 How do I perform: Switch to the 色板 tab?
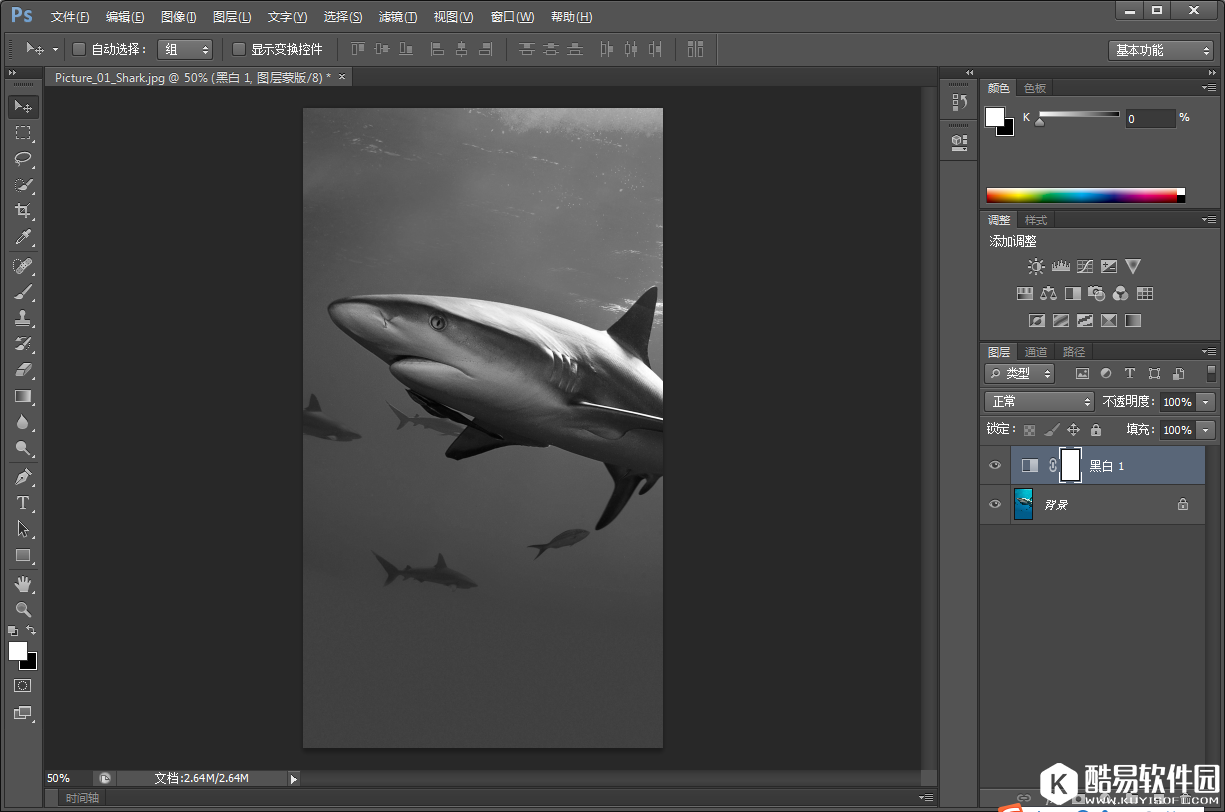(x=1035, y=88)
